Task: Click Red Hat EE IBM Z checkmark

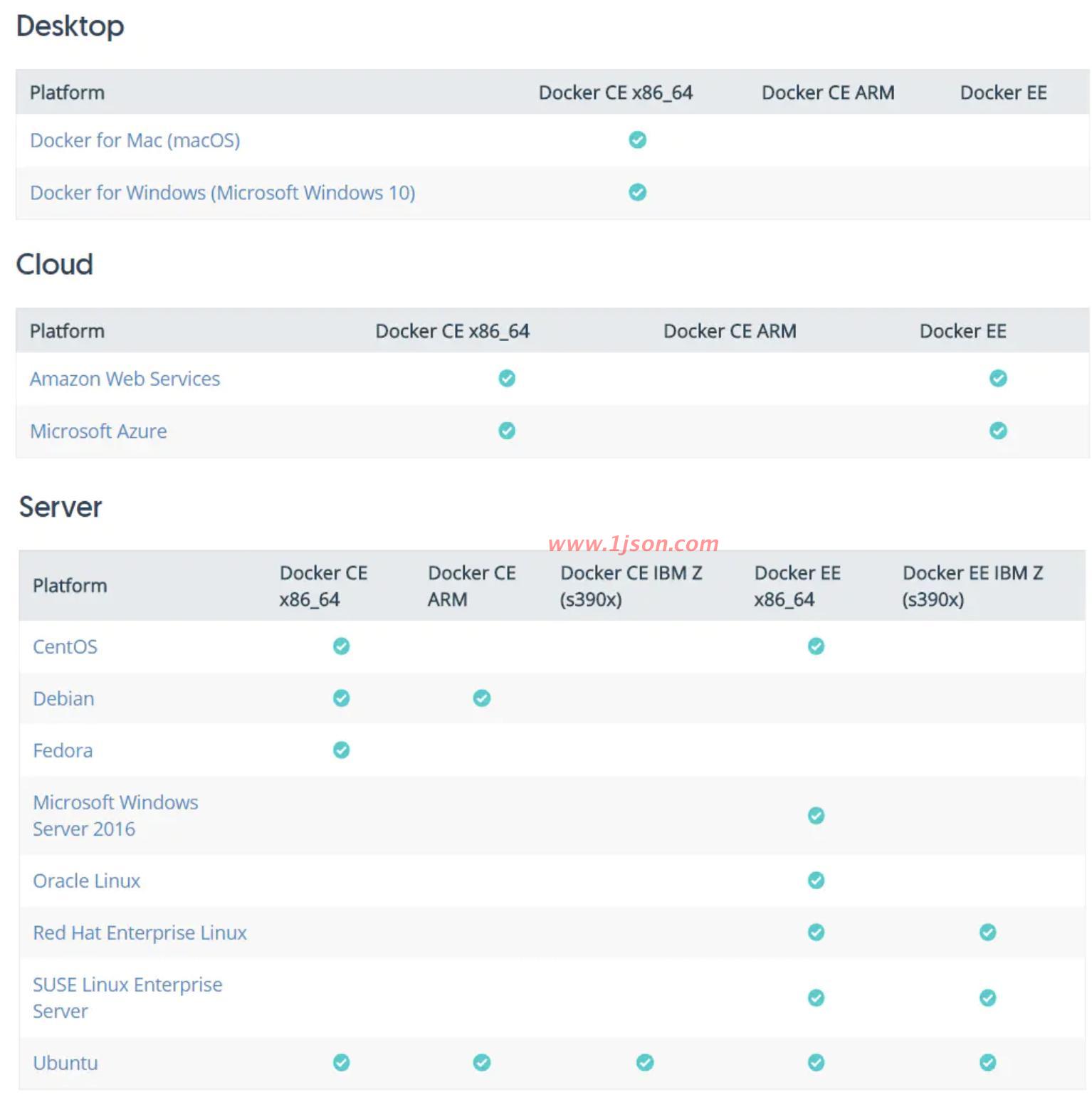Action: pos(988,932)
